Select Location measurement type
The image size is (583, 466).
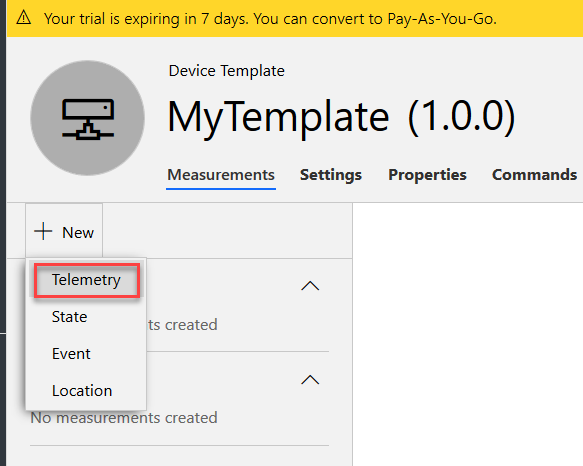pyautogui.click(x=82, y=391)
